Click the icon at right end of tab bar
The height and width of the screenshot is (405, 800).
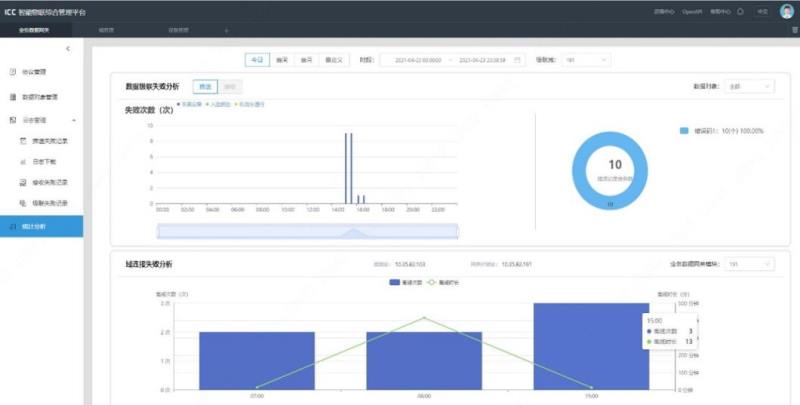point(795,30)
